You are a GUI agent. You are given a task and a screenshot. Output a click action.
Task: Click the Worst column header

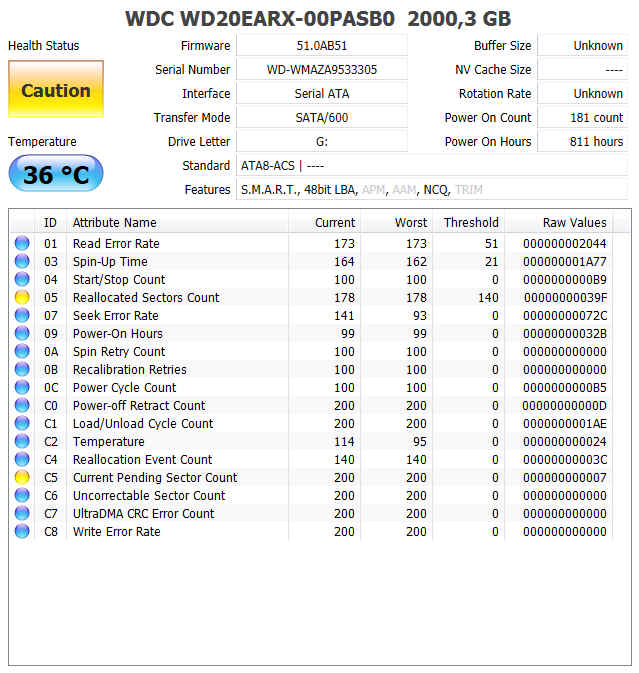pyautogui.click(x=396, y=222)
